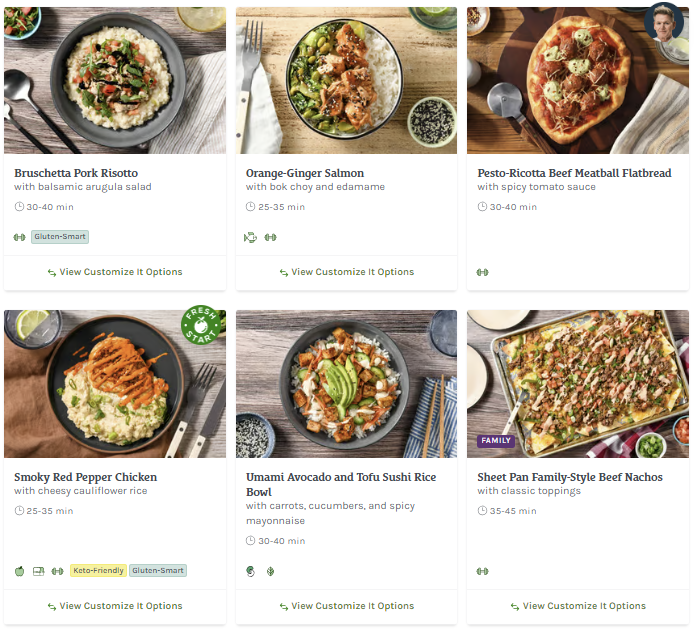Click Fresh Start badge on Smoky Chicken image
This screenshot has height=631, width=694.
pos(200,326)
